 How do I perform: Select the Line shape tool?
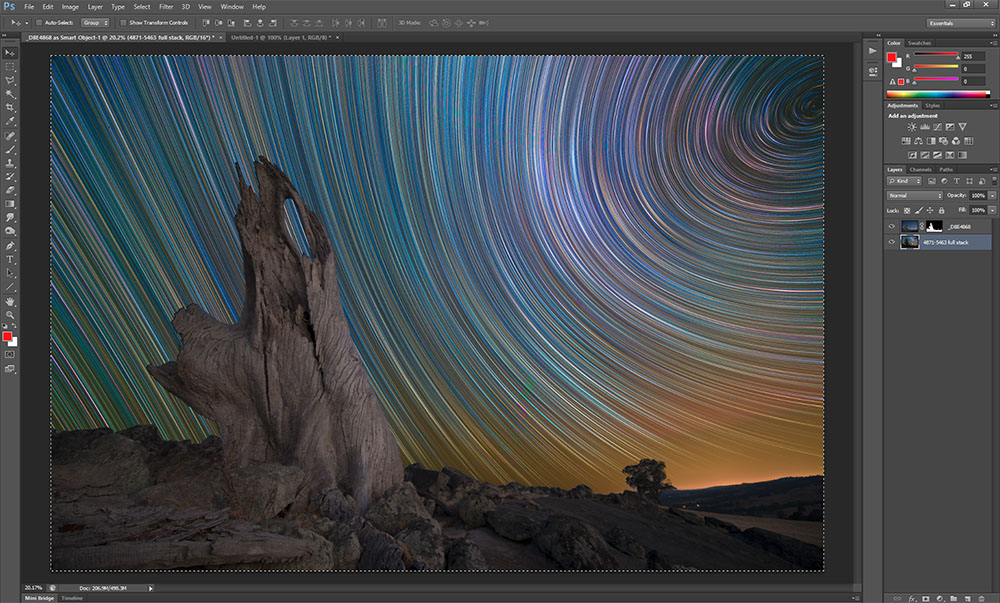point(10,287)
